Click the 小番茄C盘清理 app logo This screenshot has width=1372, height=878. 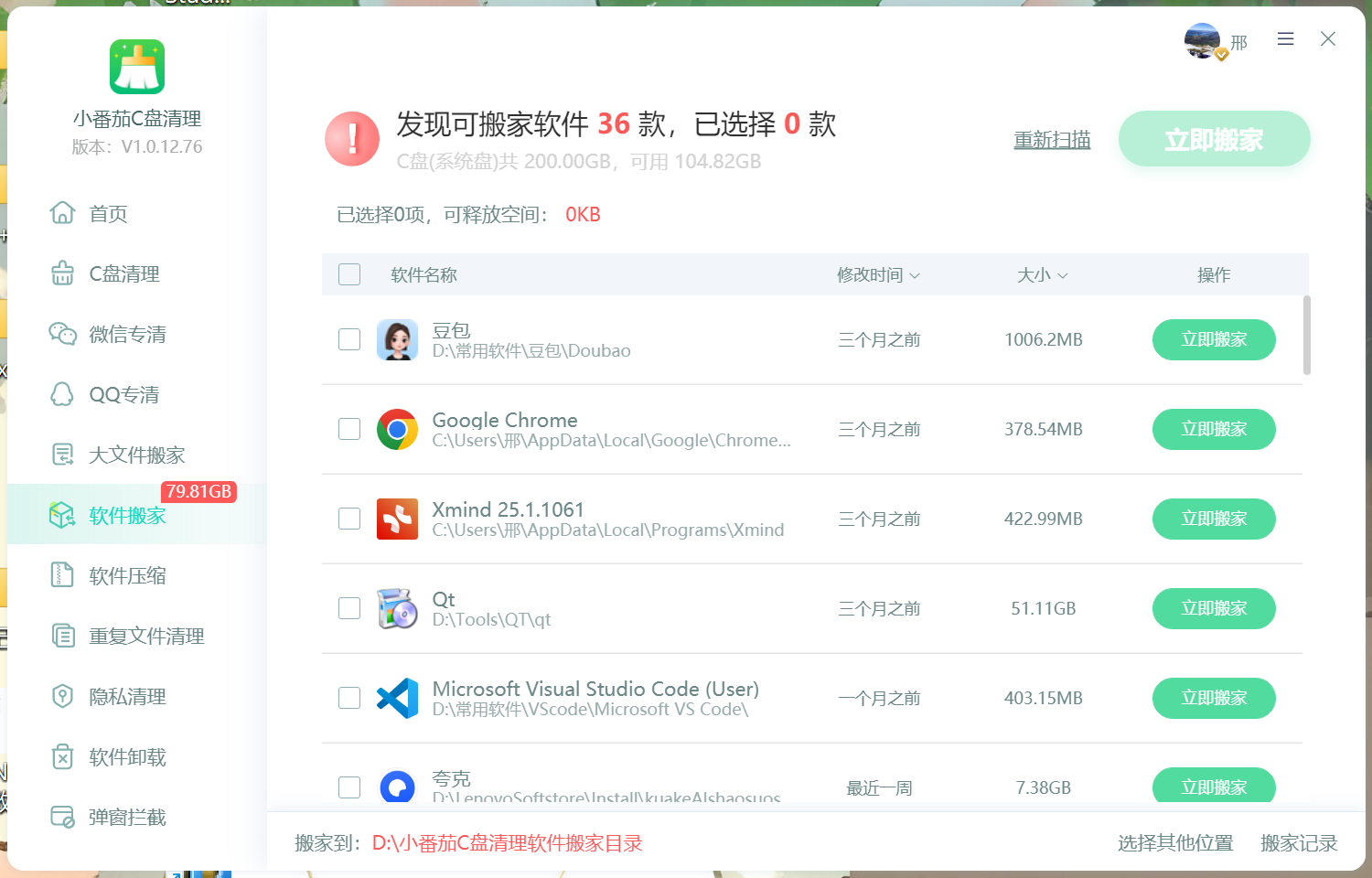pyautogui.click(x=137, y=67)
